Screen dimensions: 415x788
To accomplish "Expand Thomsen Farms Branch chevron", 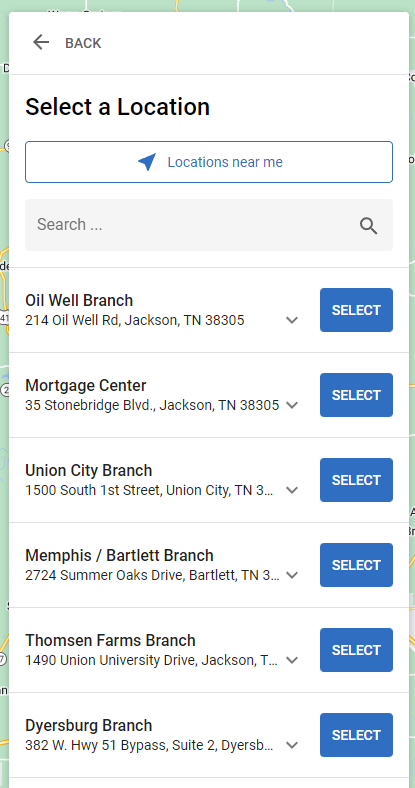I will [x=292, y=660].
